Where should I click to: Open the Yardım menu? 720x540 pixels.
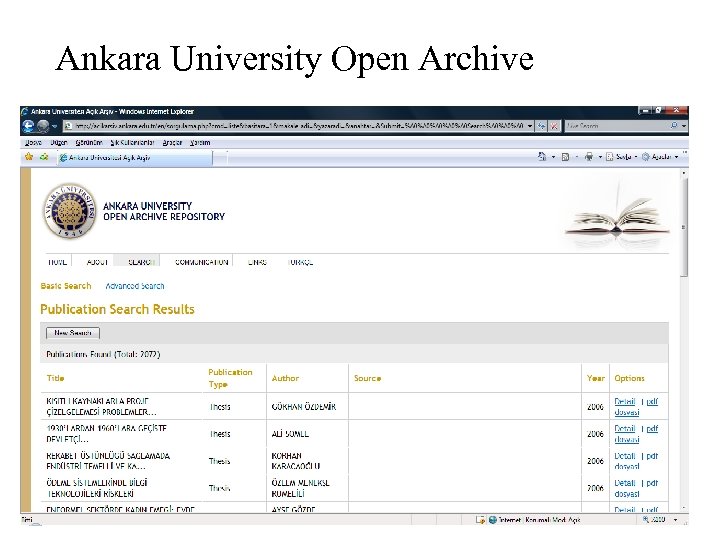[200, 143]
